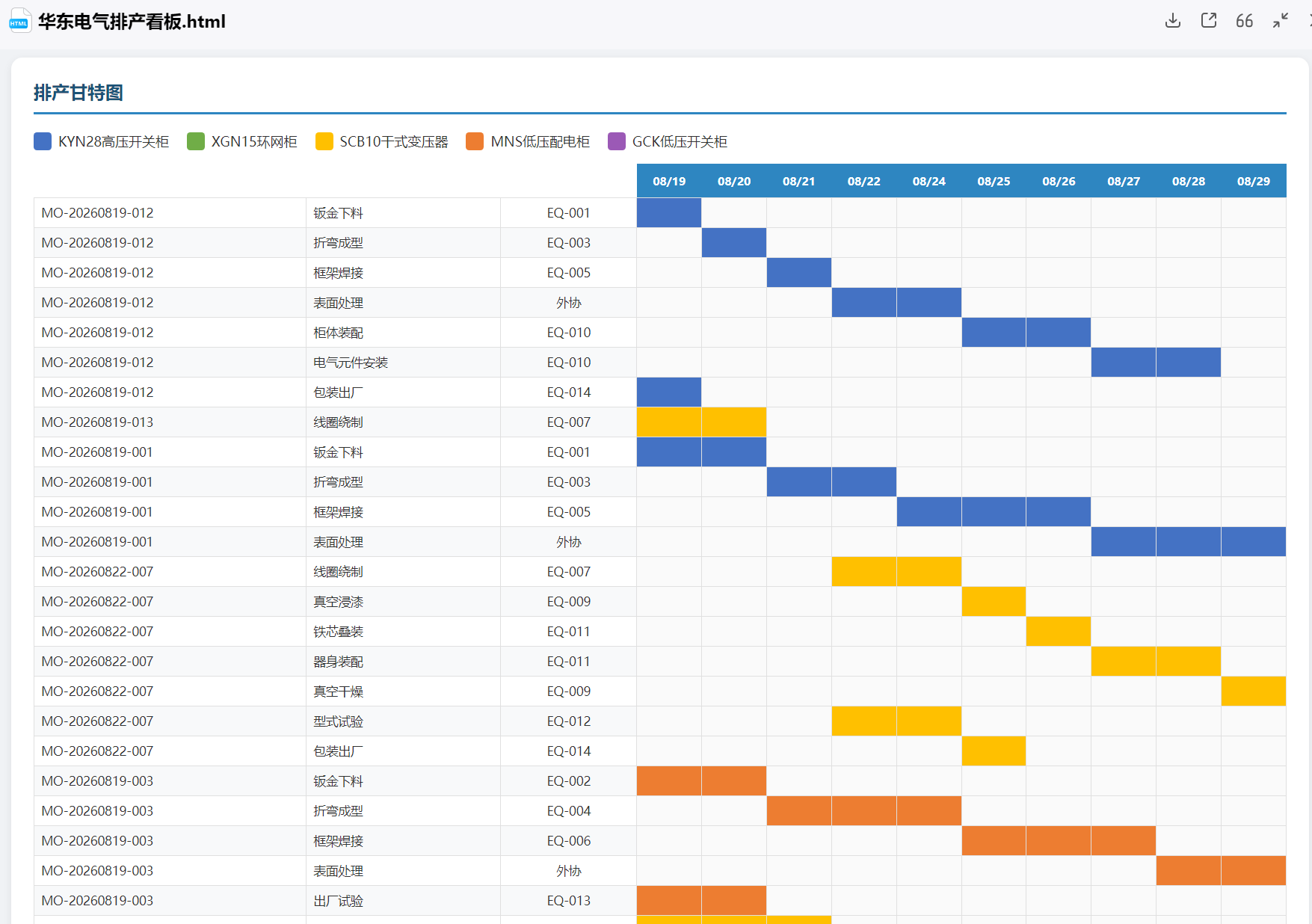The width and height of the screenshot is (1312, 924).
Task: Click the green XGN15环网柜 legend swatch
Action: (196, 141)
